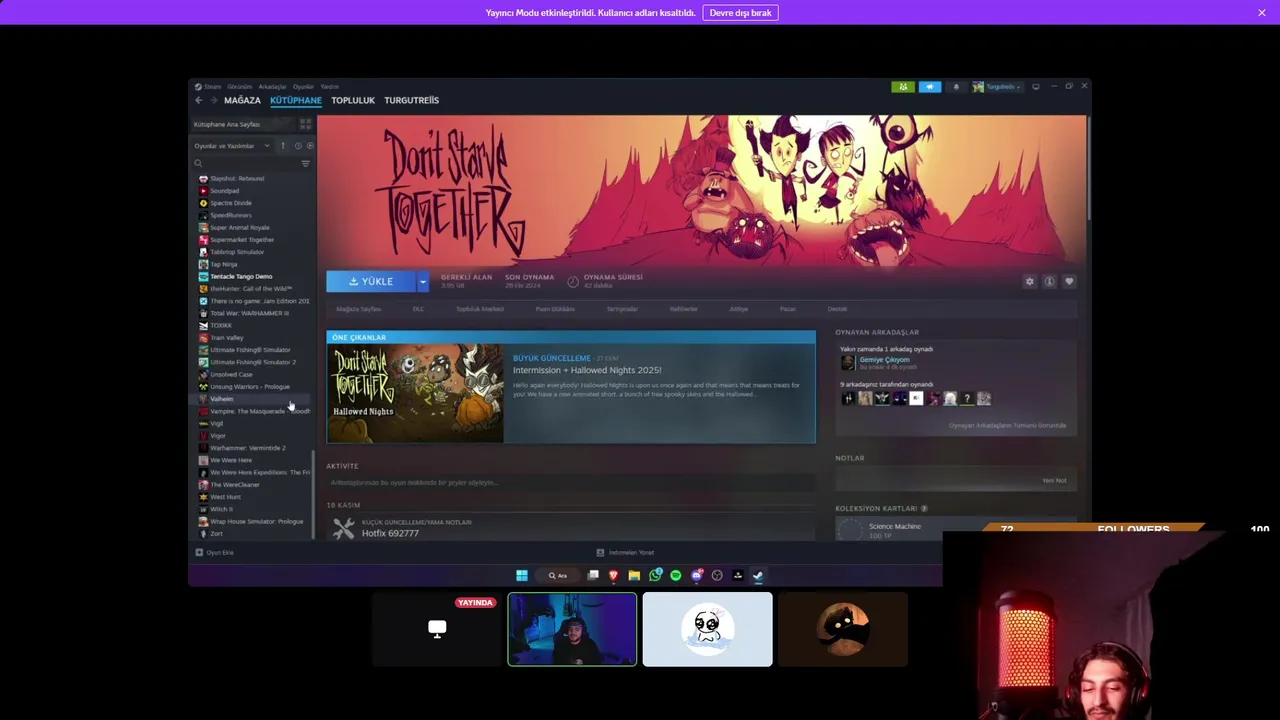Open Mağaza Sayfası game link
1280x720 pixels.
[x=359, y=309]
